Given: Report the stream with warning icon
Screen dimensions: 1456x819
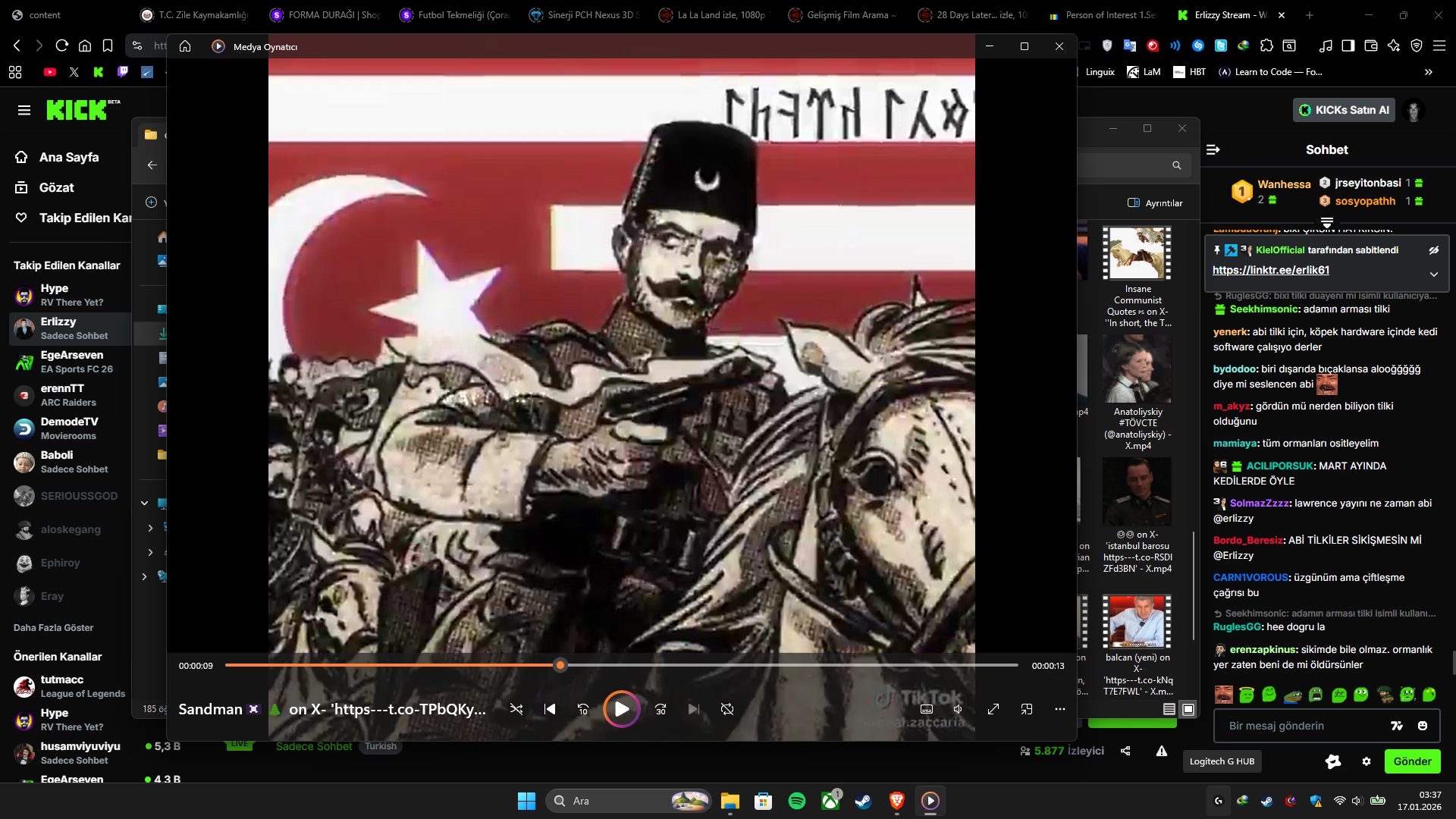Looking at the screenshot, I should (x=1162, y=751).
